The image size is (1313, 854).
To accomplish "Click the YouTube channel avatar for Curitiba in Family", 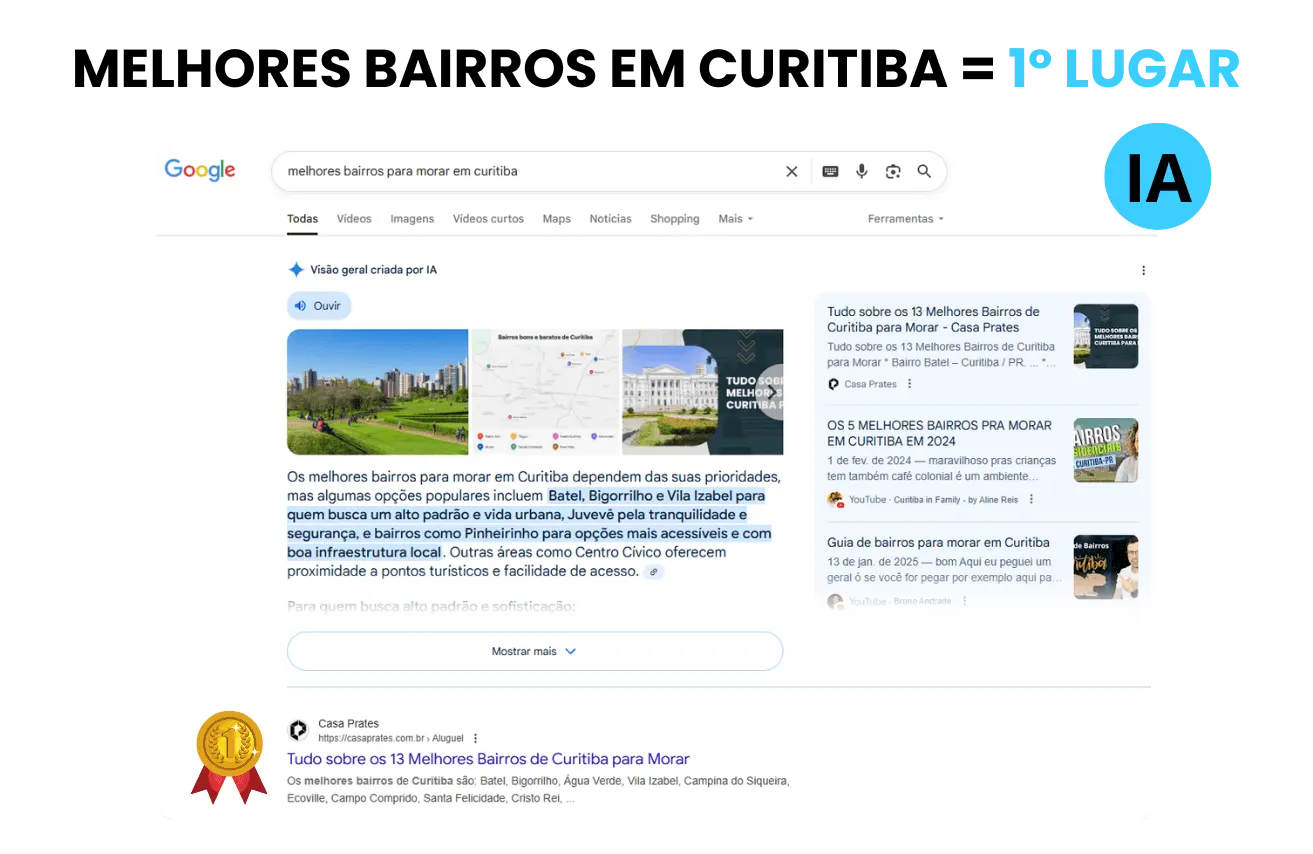I will 835,499.
